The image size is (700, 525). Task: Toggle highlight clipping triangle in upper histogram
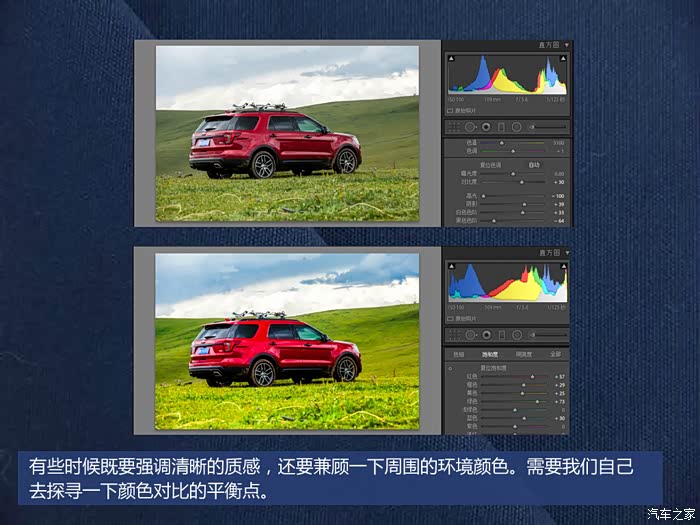[x=563, y=58]
